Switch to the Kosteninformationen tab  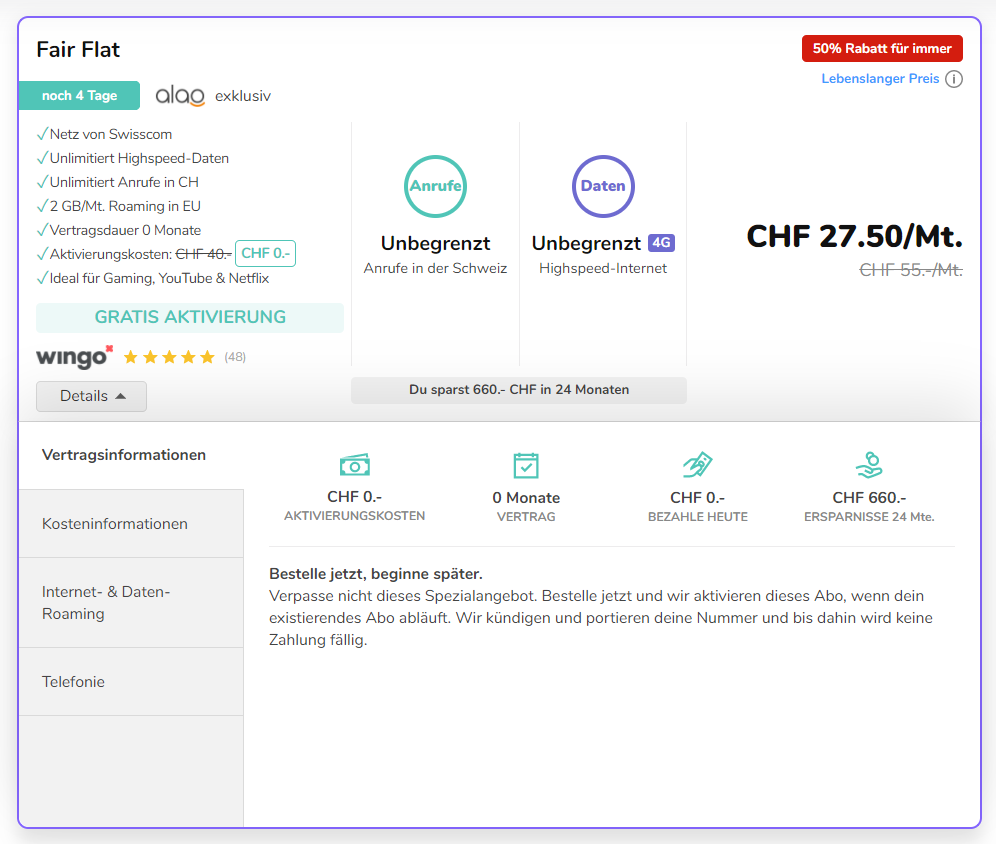point(115,524)
